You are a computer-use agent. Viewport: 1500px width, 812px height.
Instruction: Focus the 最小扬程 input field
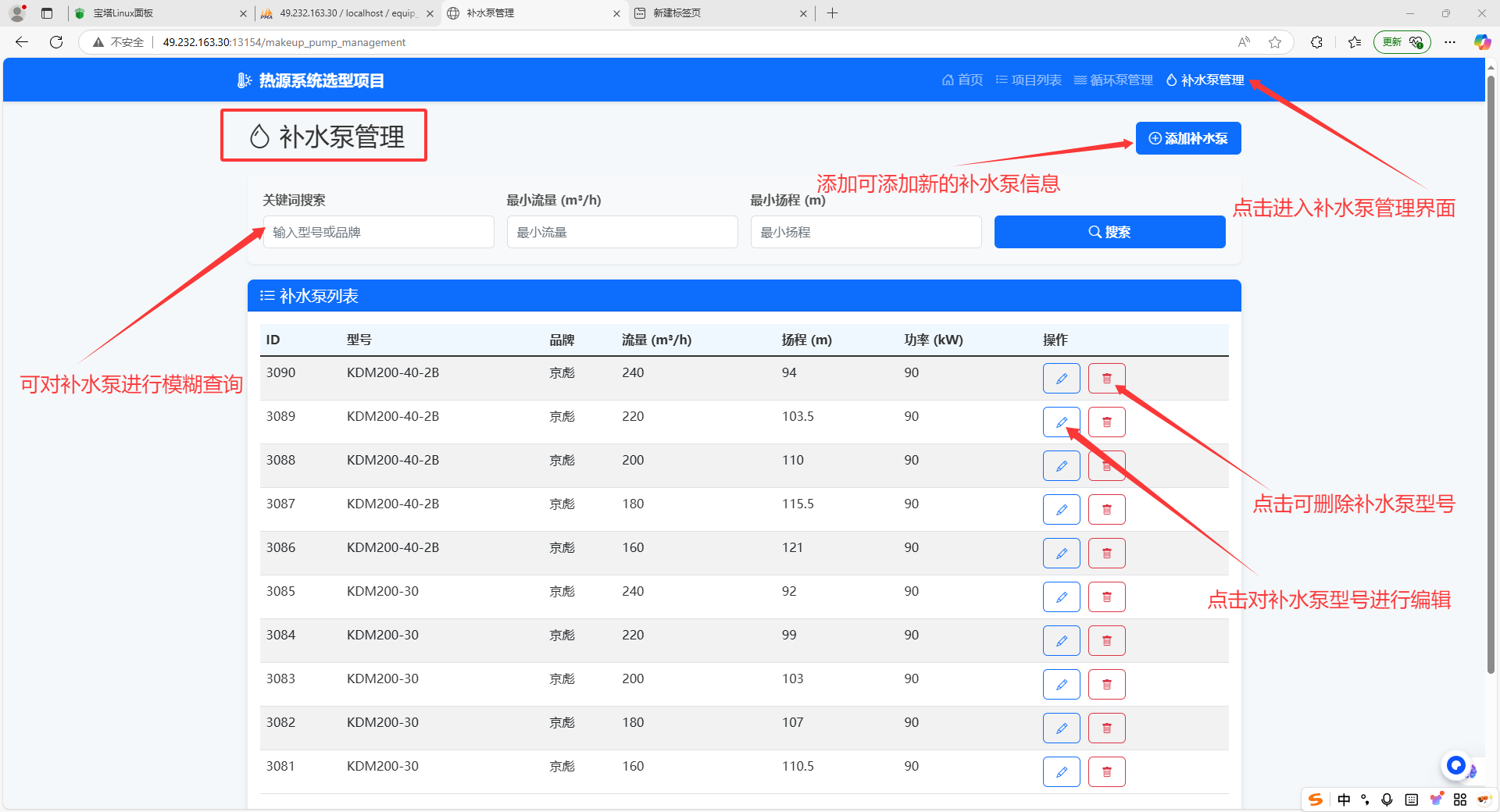pyautogui.click(x=866, y=232)
